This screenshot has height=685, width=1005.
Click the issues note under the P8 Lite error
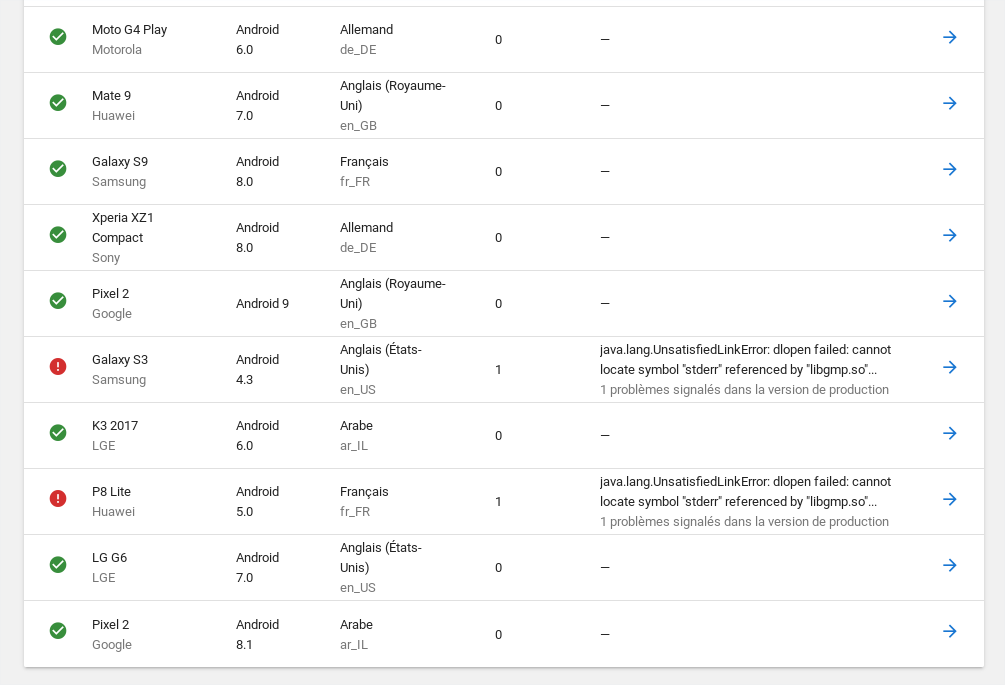pos(744,521)
